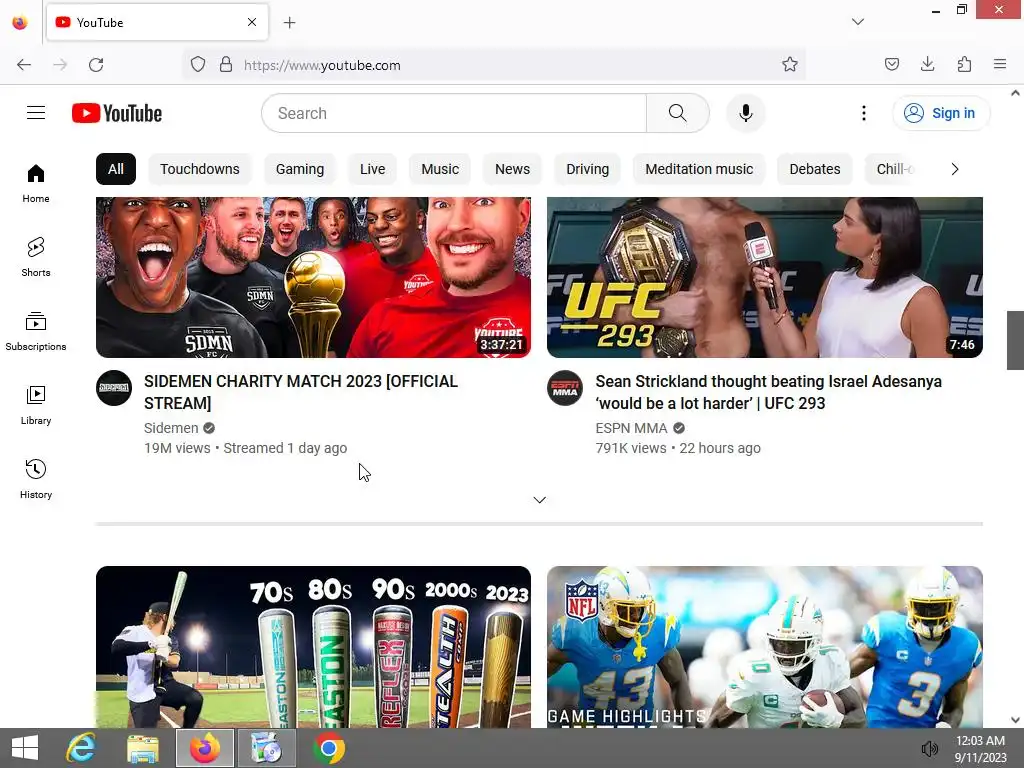Open Firefox application menu
This screenshot has height=768, width=1024.
[x=1000, y=64]
